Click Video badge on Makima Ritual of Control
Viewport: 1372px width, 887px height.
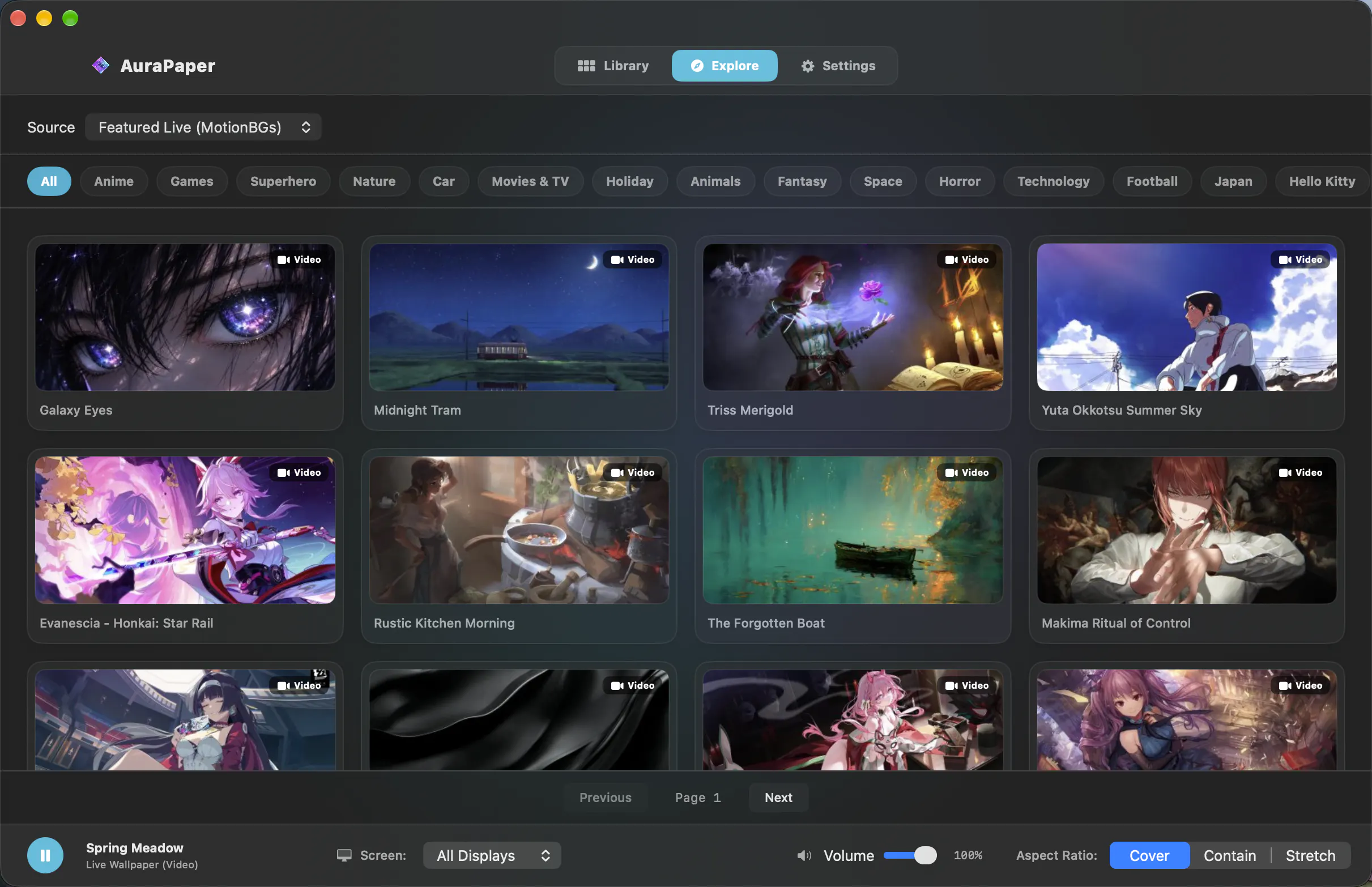coord(1300,472)
